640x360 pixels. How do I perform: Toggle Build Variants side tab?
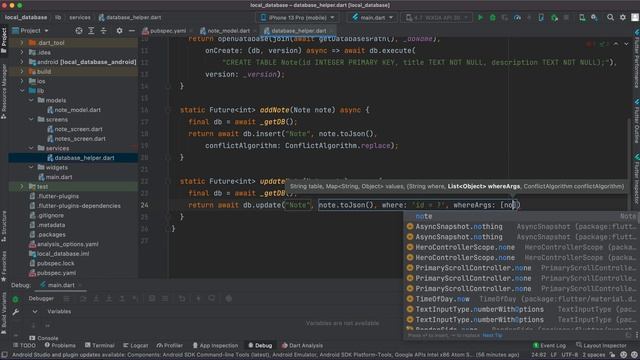tap(4, 313)
